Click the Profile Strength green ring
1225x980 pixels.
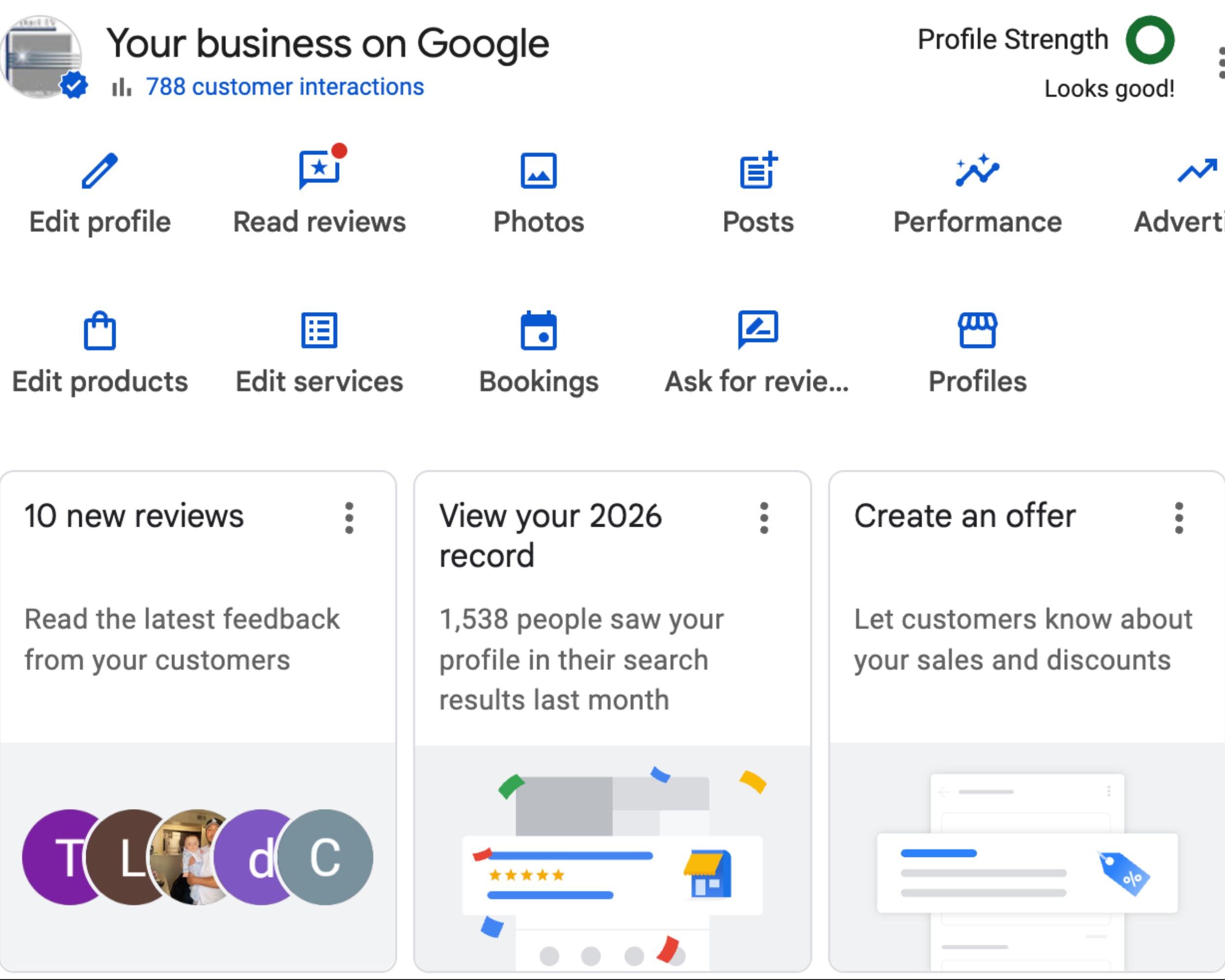(x=1150, y=40)
